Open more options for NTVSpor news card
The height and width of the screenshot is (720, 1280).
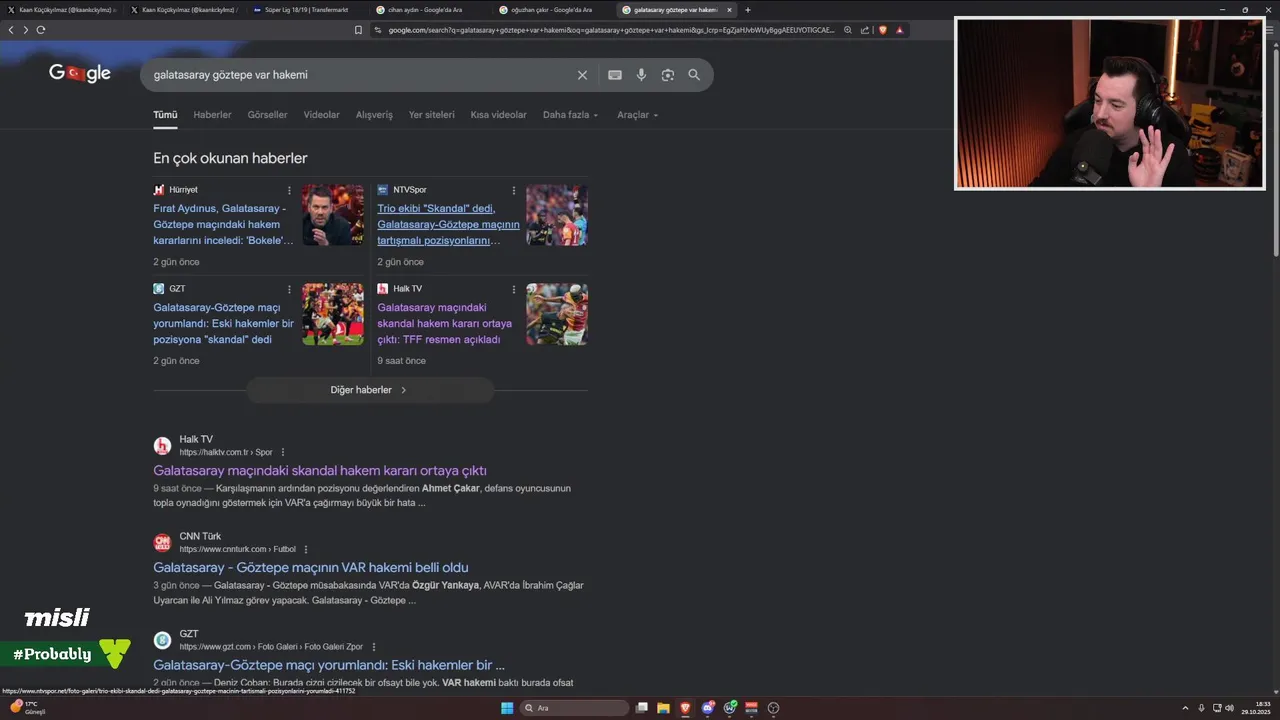(514, 190)
